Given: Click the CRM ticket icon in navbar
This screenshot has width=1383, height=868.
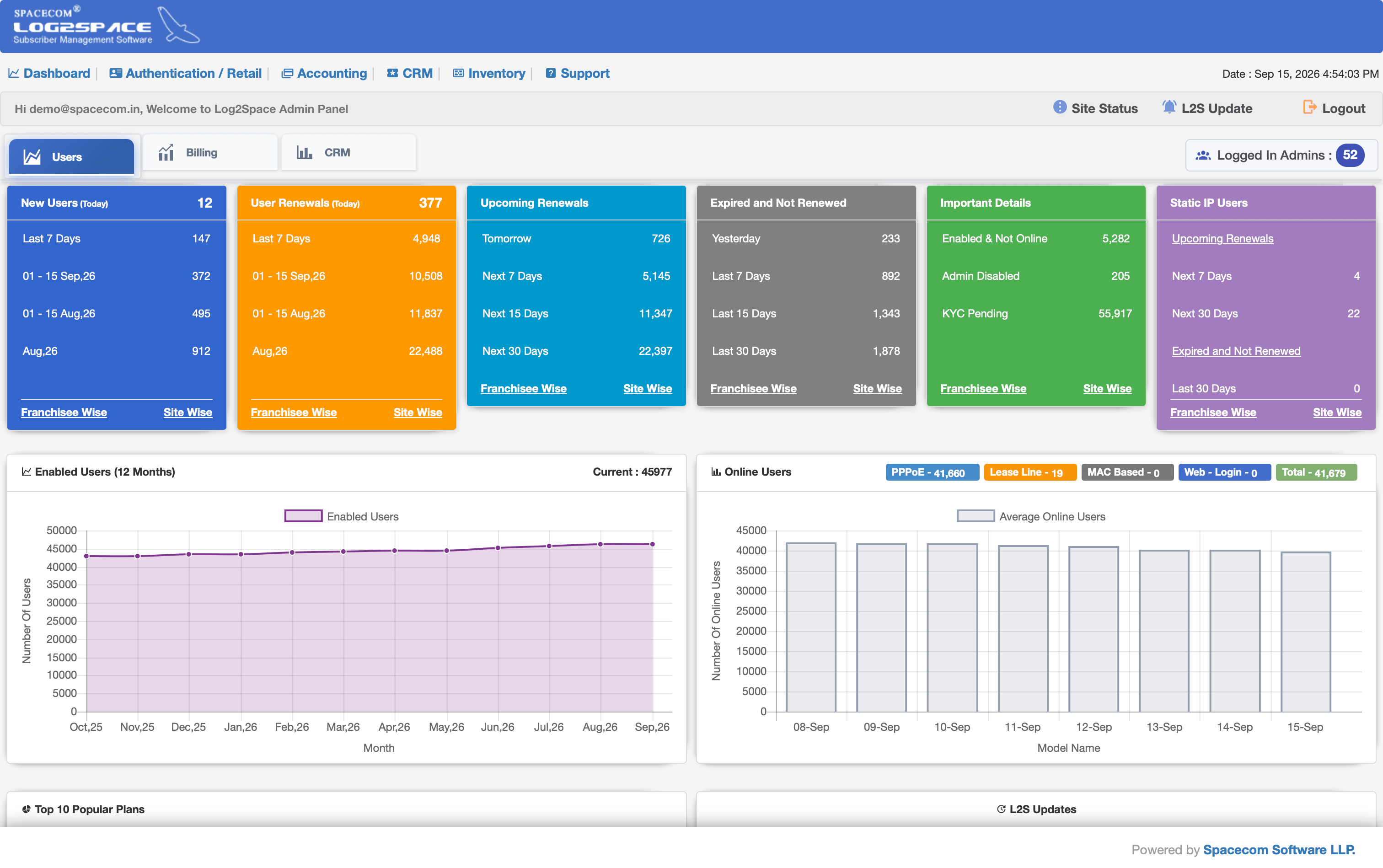Looking at the screenshot, I should point(393,73).
